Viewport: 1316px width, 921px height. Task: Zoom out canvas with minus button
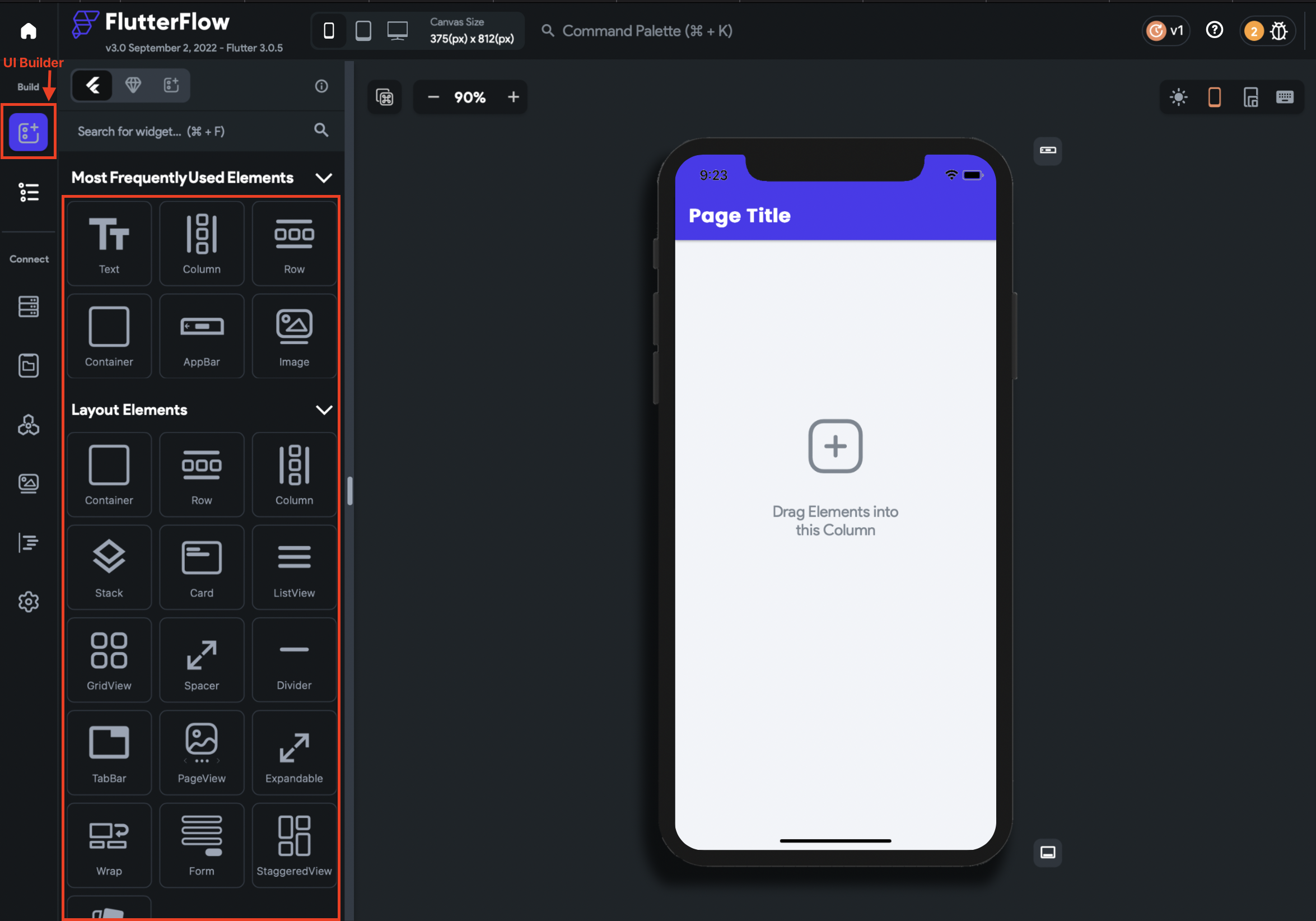click(x=433, y=97)
